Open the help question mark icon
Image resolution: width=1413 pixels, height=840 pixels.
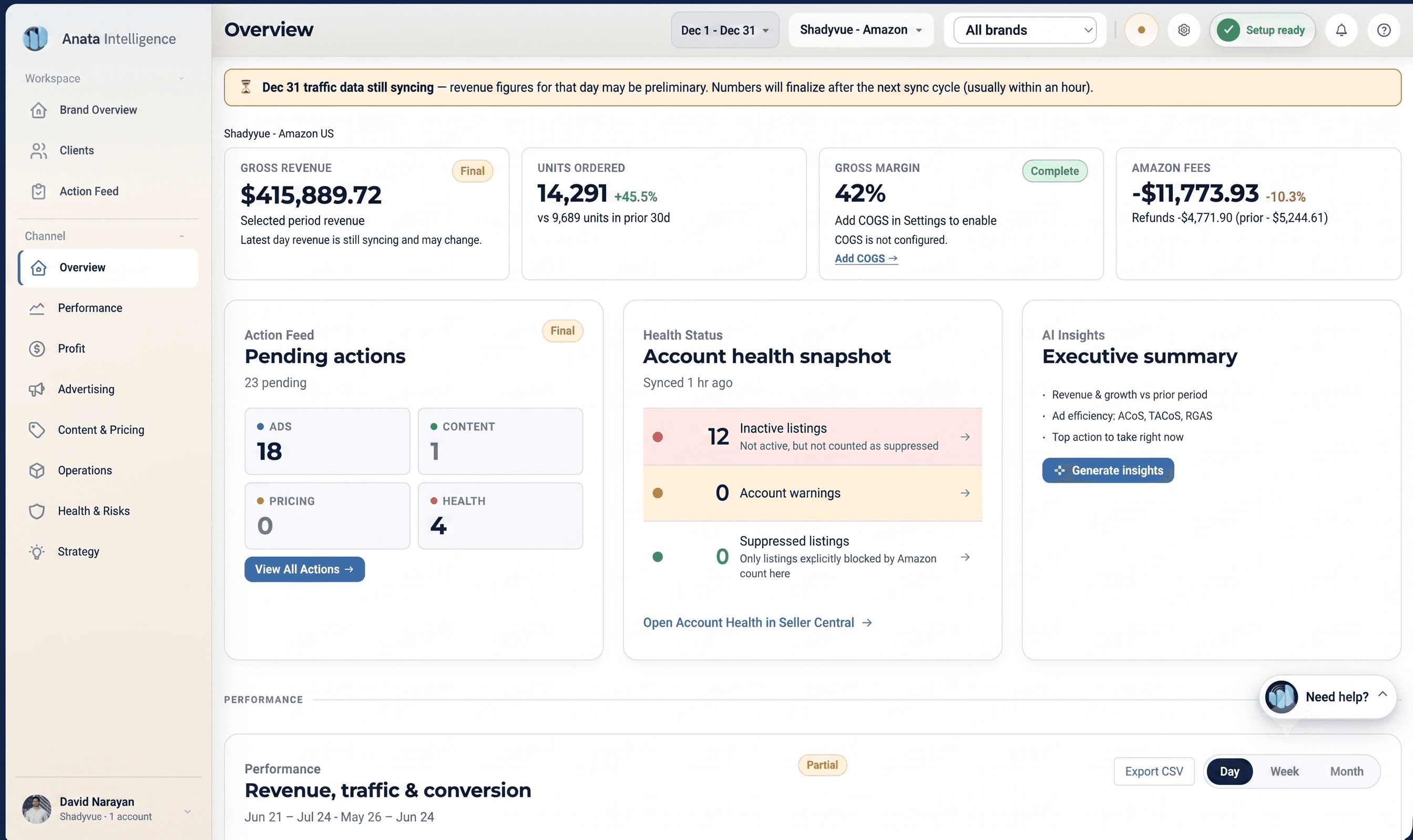coord(1384,30)
